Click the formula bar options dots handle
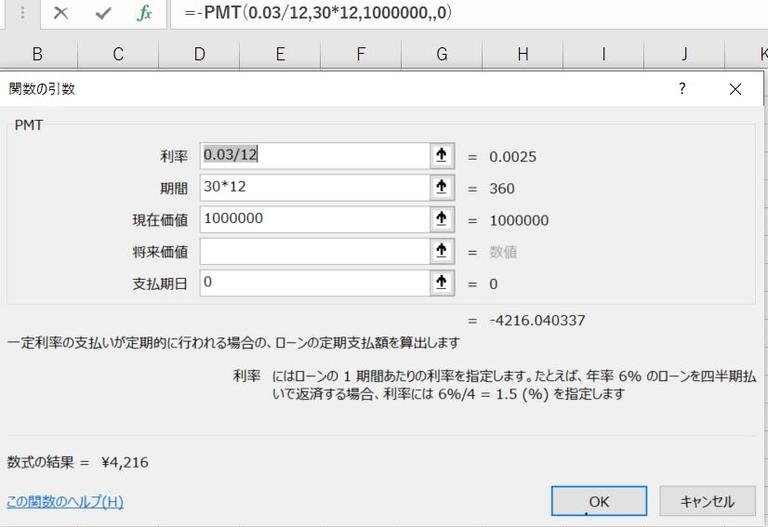 (22, 13)
